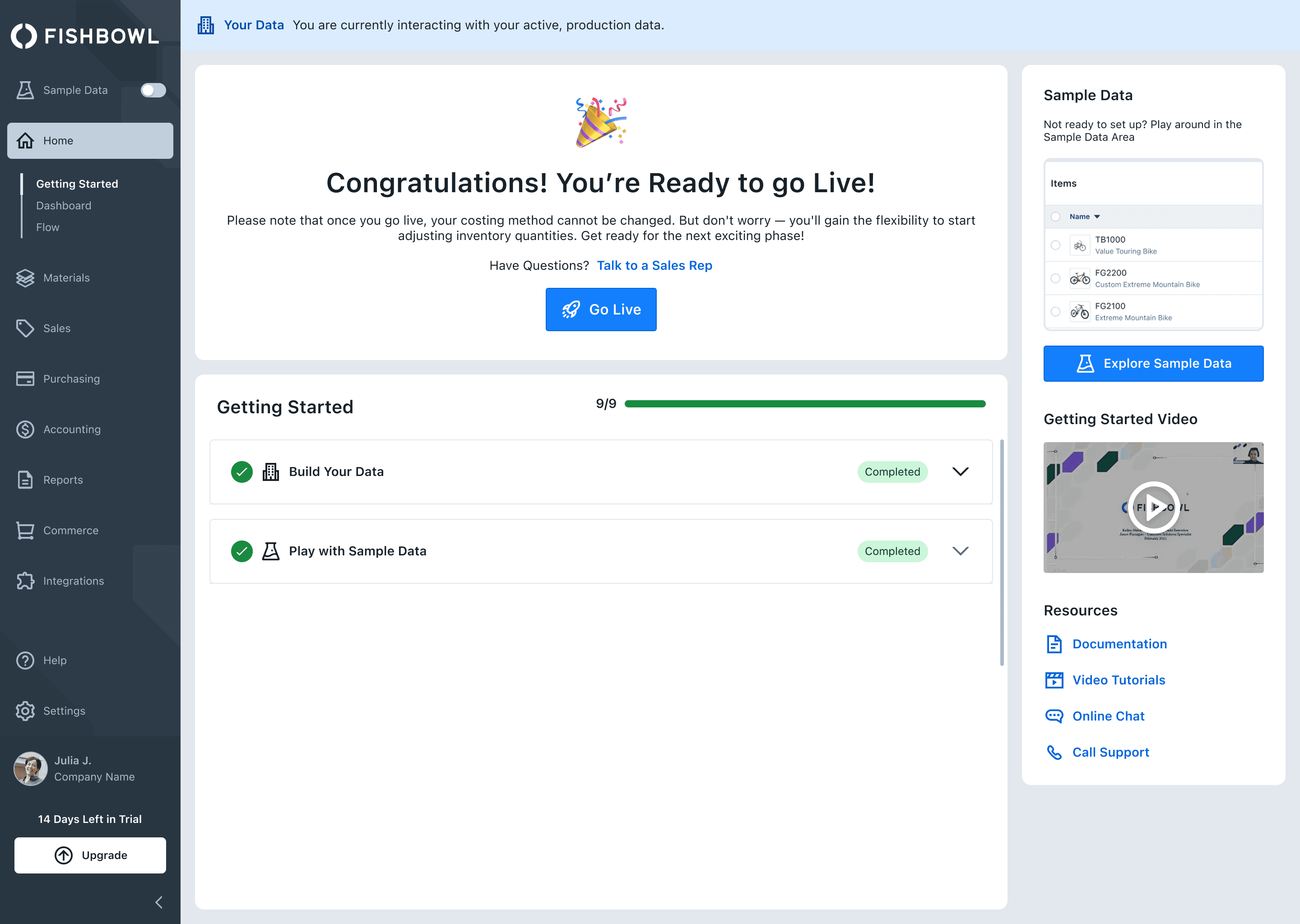
Task: Click the Reports document icon
Action: click(25, 480)
